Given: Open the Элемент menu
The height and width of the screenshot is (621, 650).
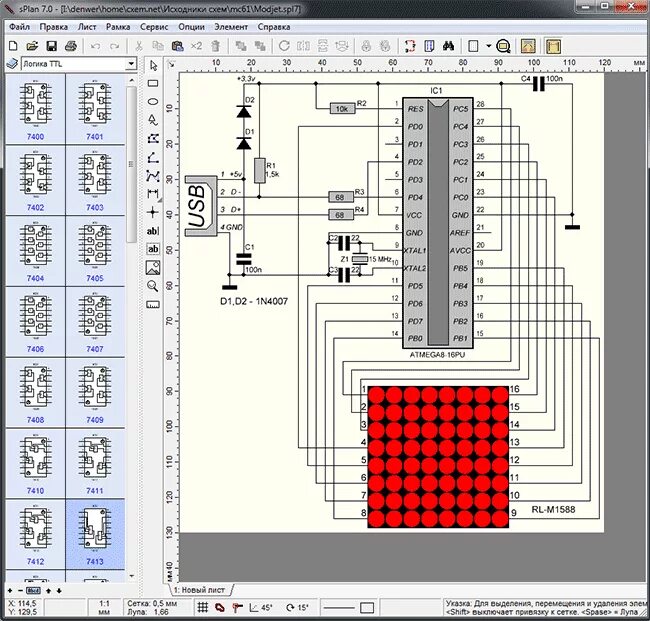Looking at the screenshot, I should pos(231,27).
